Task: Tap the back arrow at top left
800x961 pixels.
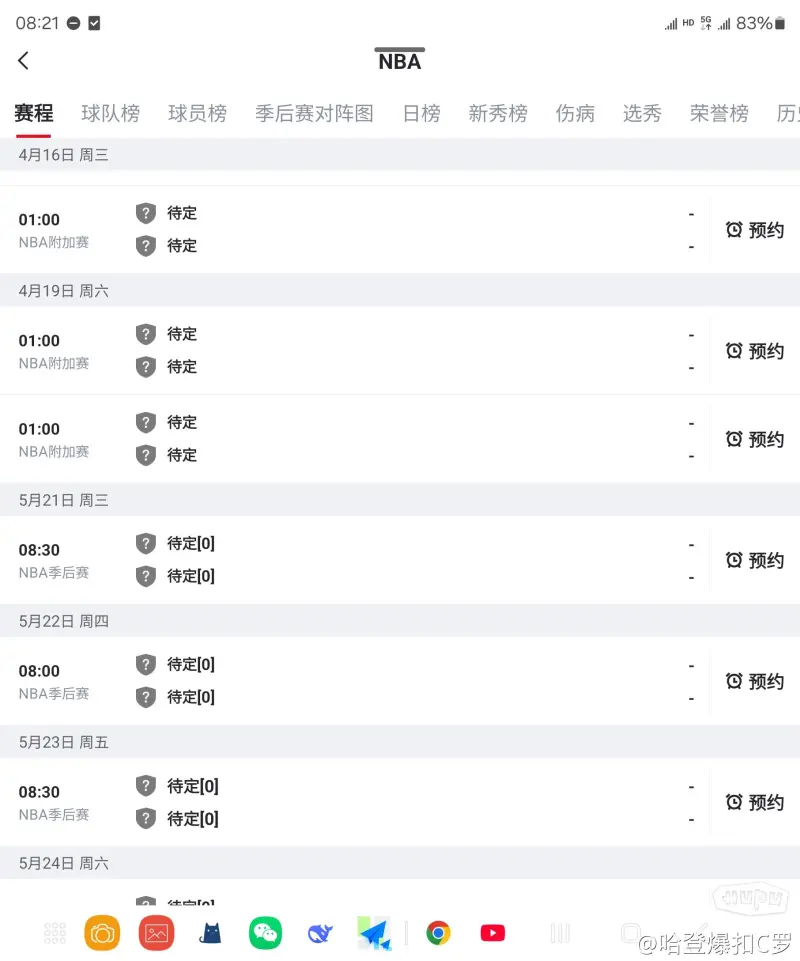Action: click(x=24, y=61)
